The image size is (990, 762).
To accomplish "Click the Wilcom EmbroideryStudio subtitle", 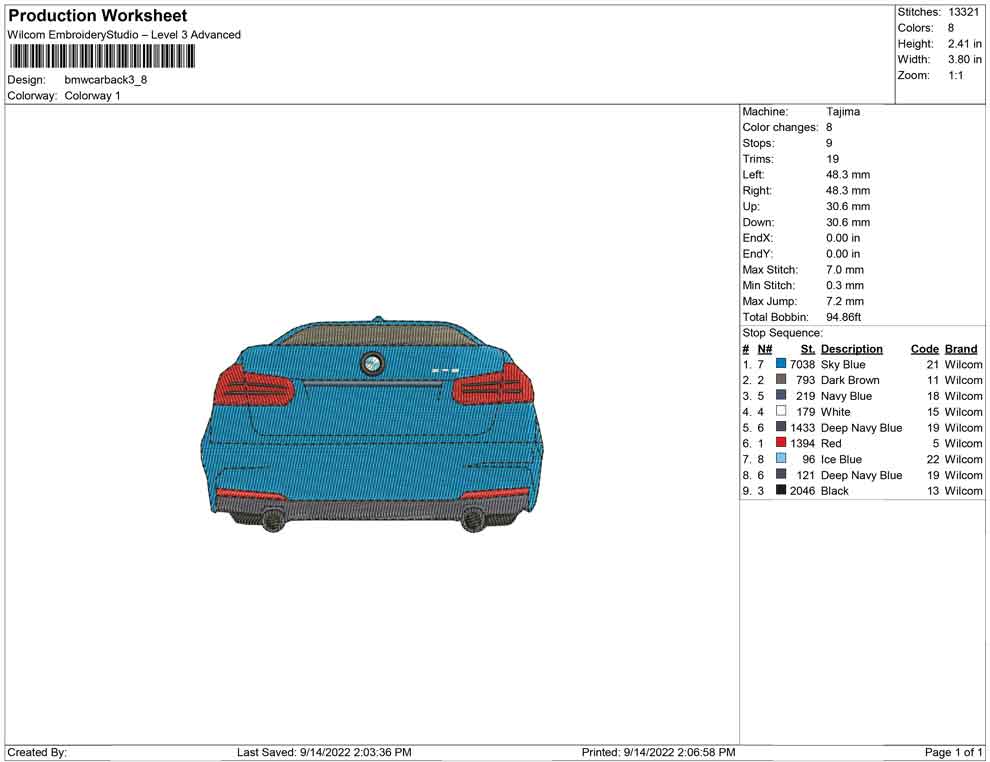I will click(124, 35).
